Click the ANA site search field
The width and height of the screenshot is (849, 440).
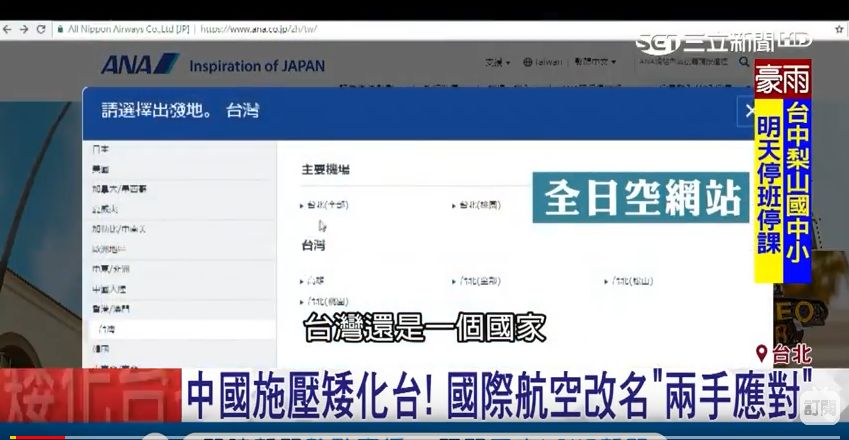(685, 62)
